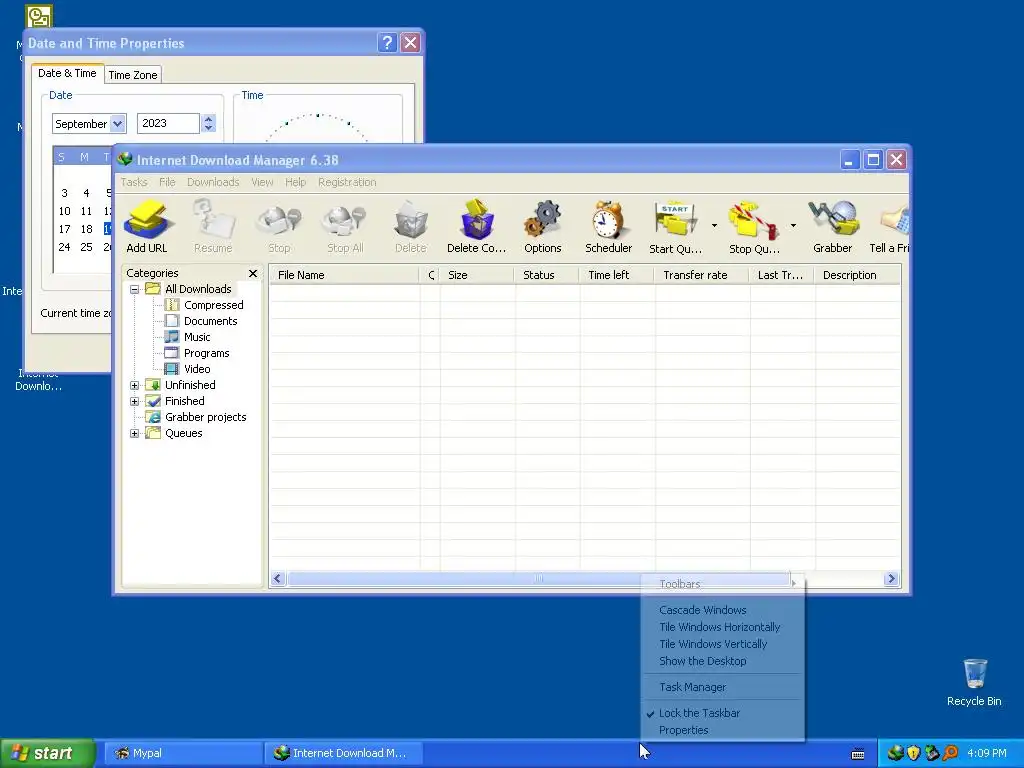This screenshot has width=1024, height=768.
Task: Click the Internet Download Manager taskbar button
Action: pyautogui.click(x=344, y=753)
